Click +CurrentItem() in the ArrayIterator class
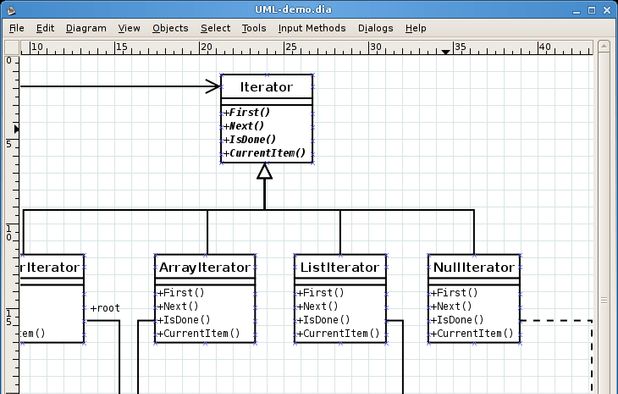 [x=199, y=333]
